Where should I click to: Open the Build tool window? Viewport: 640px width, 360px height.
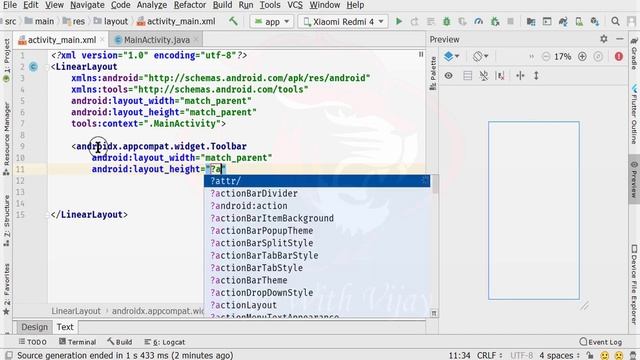click(x=120, y=342)
